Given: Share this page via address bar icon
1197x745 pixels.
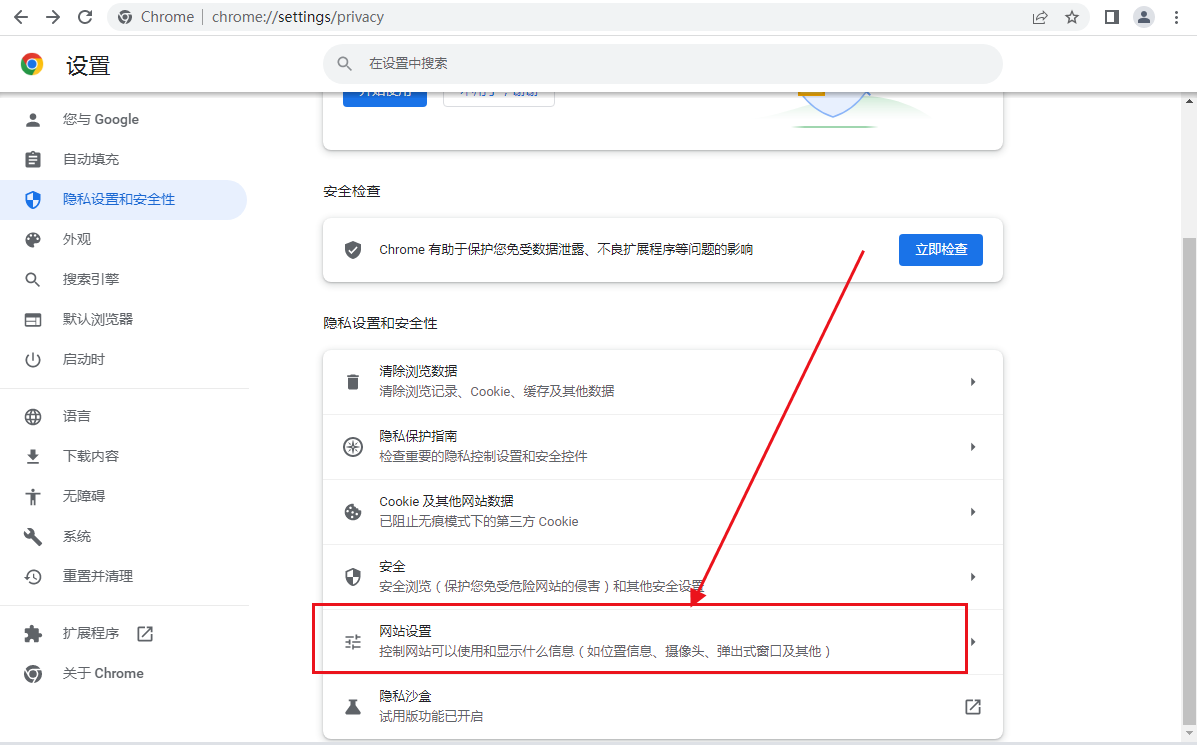Looking at the screenshot, I should pyautogui.click(x=1040, y=17).
